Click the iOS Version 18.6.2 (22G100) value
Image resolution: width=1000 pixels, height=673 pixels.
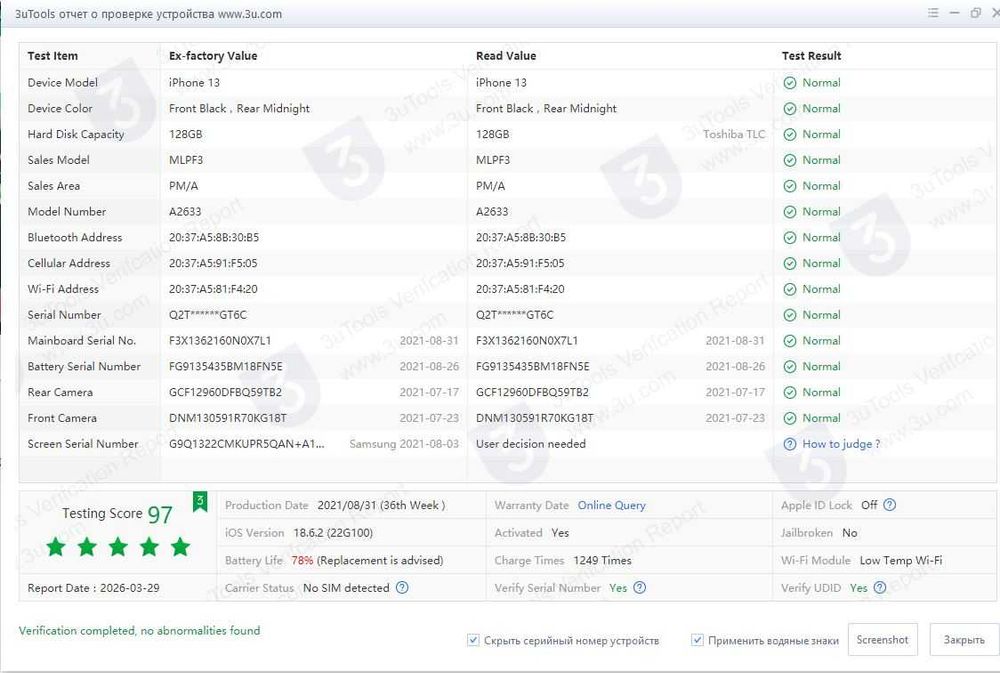pyautogui.click(x=333, y=533)
